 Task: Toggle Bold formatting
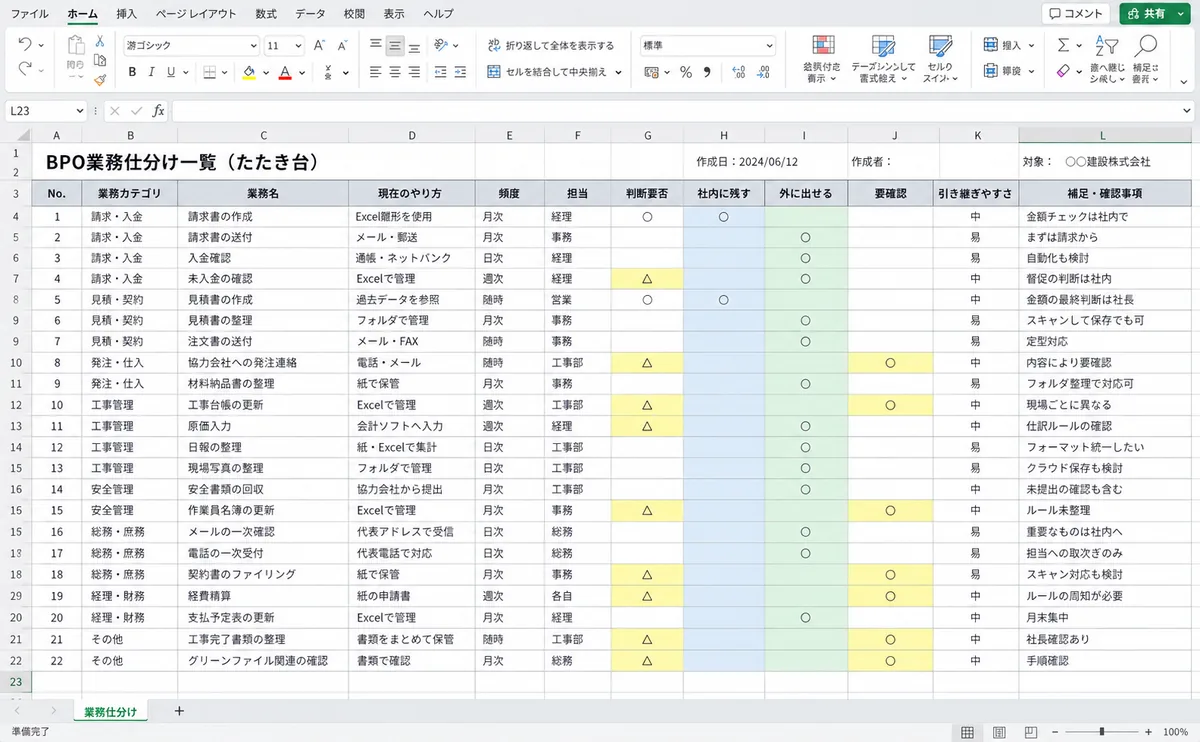coord(132,72)
